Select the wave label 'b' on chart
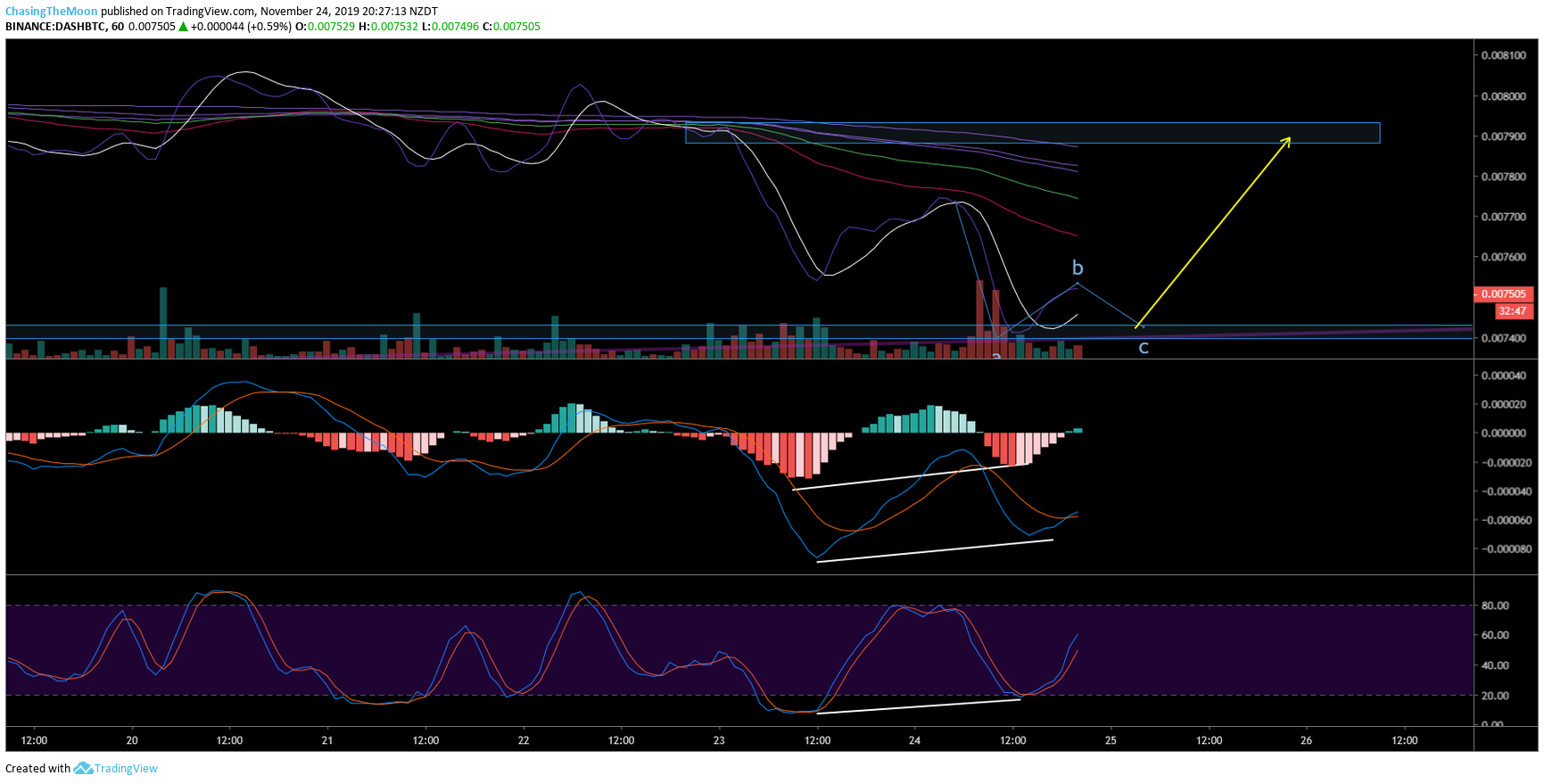Screen dimensions: 1544x784 click(x=1077, y=268)
